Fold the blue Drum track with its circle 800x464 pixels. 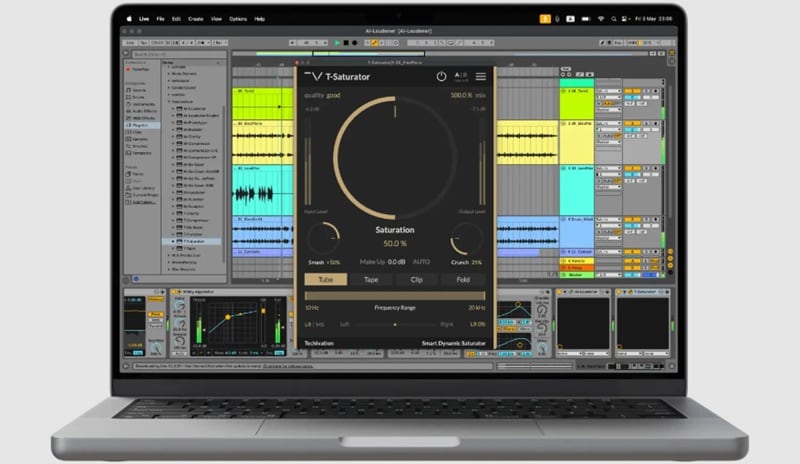tap(563, 219)
